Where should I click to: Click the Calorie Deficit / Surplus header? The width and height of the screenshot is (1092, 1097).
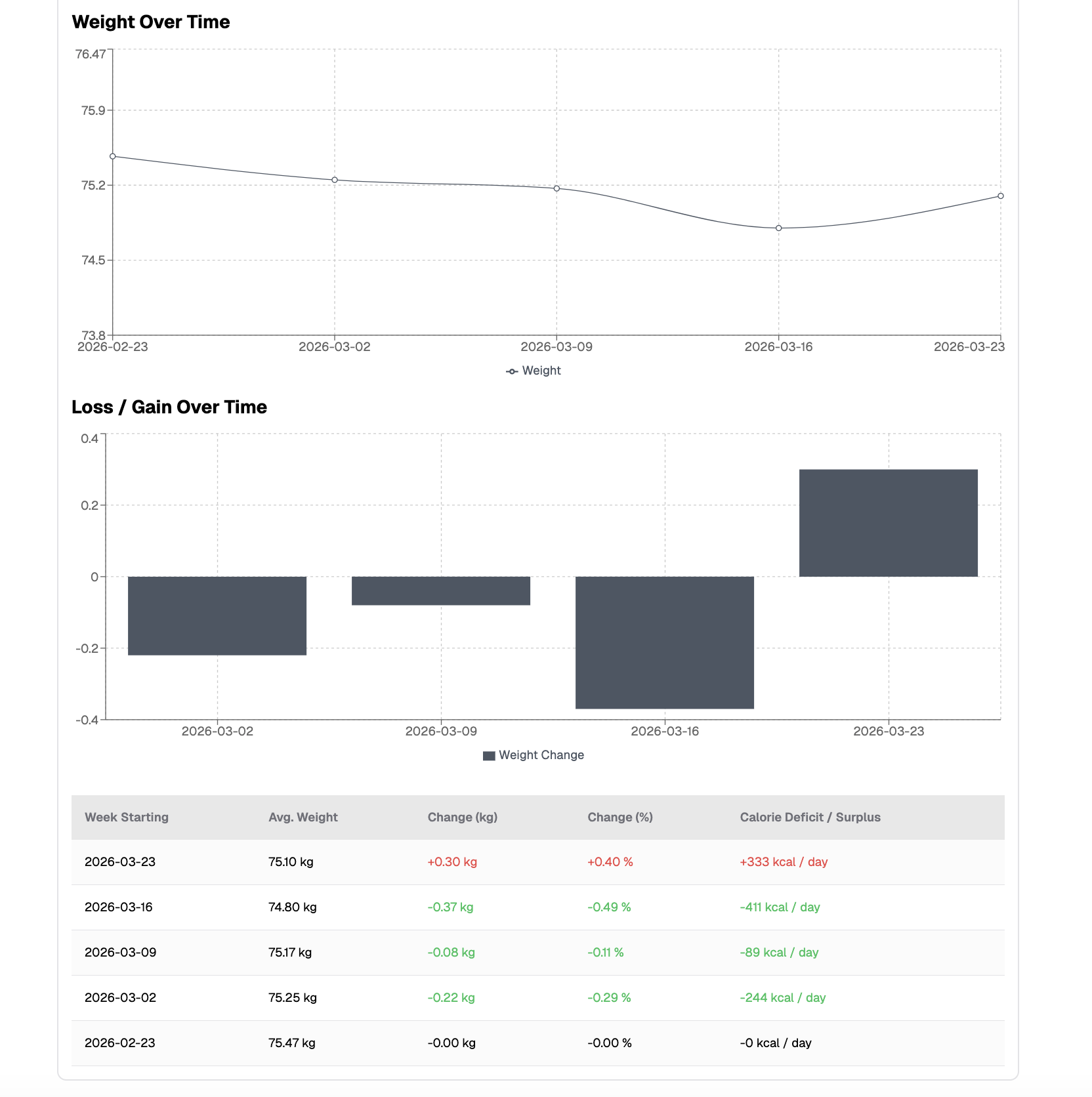coord(810,817)
